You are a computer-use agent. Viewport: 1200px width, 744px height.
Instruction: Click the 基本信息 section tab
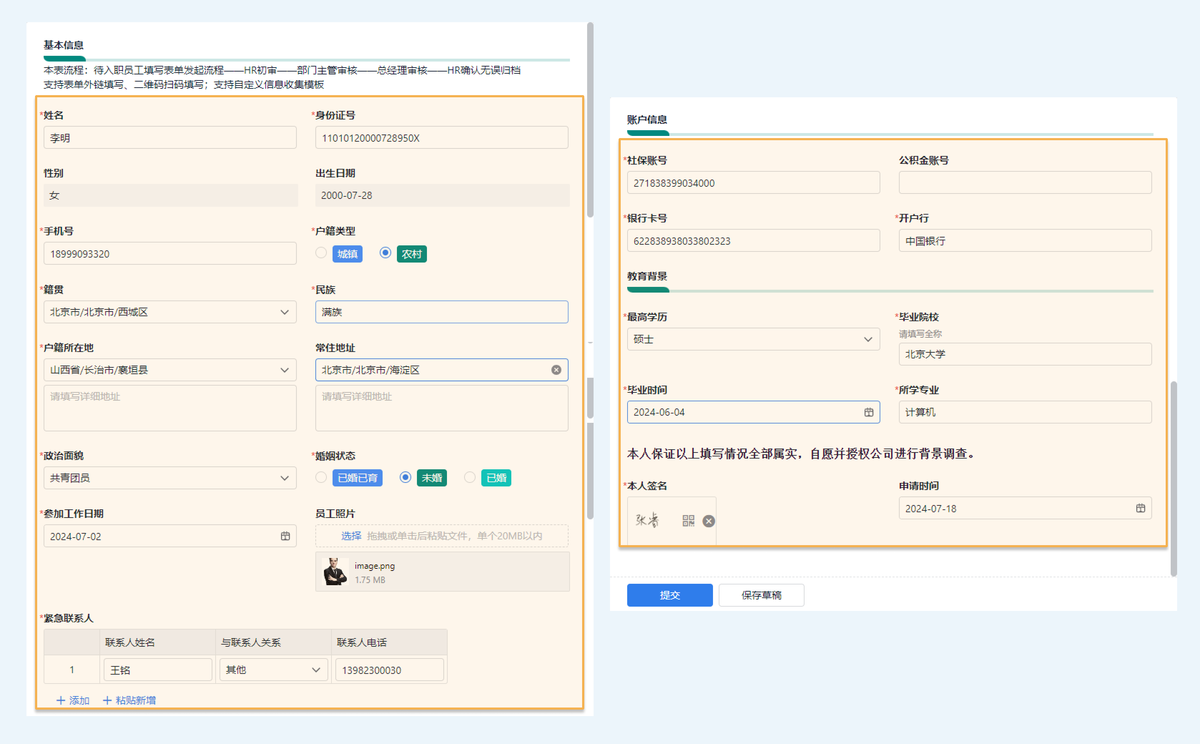point(63,45)
